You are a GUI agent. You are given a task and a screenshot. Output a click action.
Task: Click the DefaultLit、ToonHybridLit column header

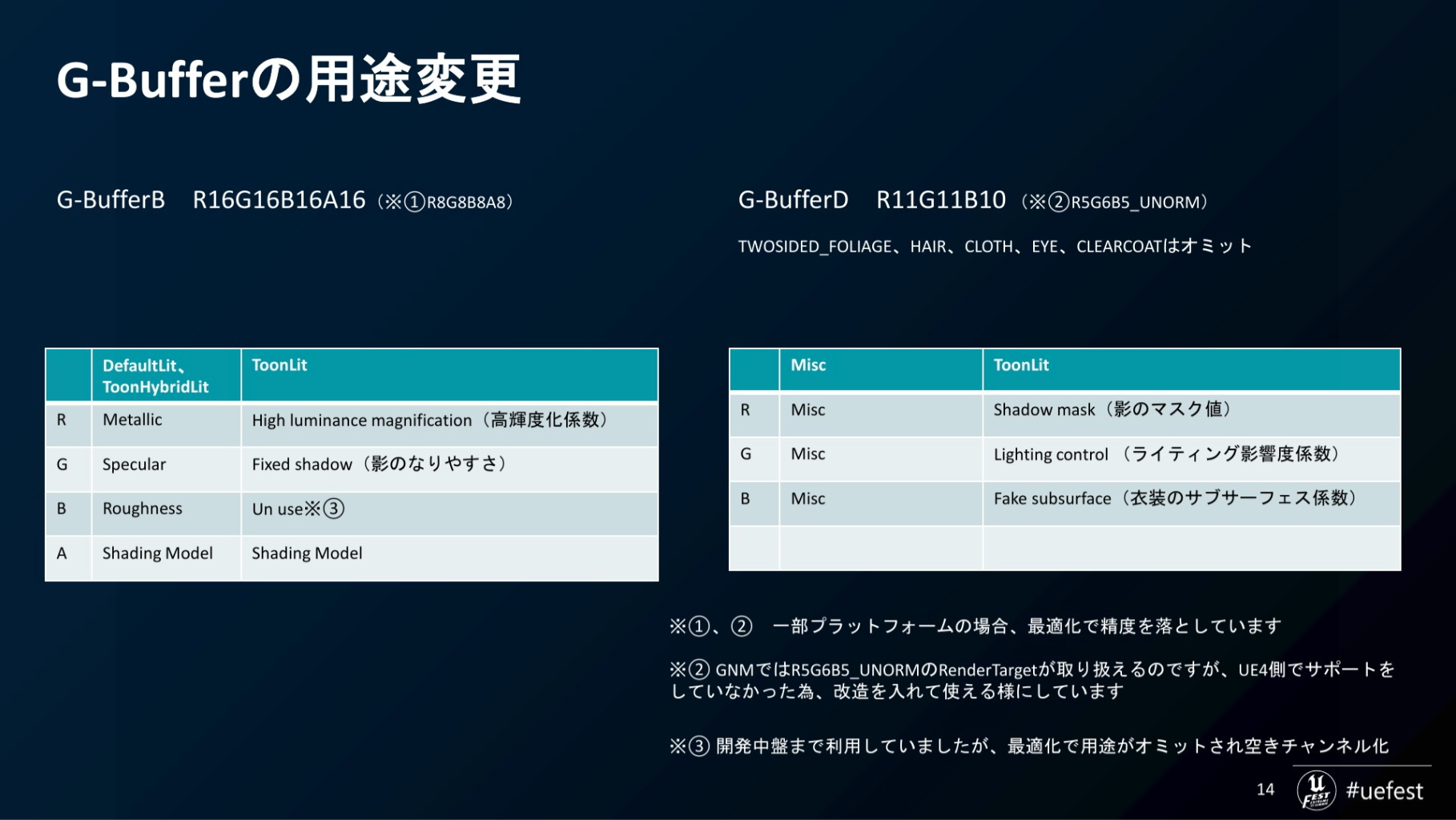click(x=156, y=376)
